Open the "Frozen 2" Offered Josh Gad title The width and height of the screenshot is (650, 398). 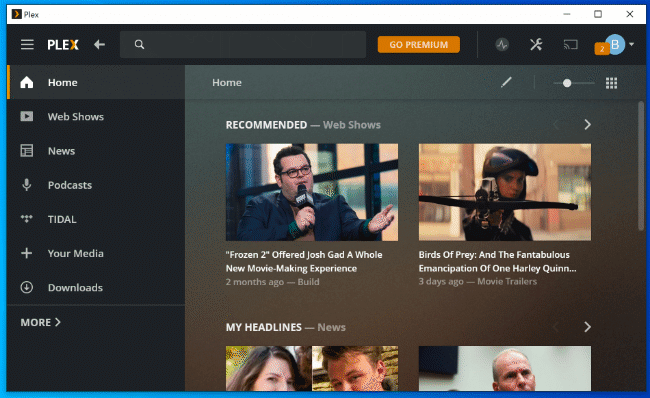click(x=304, y=262)
